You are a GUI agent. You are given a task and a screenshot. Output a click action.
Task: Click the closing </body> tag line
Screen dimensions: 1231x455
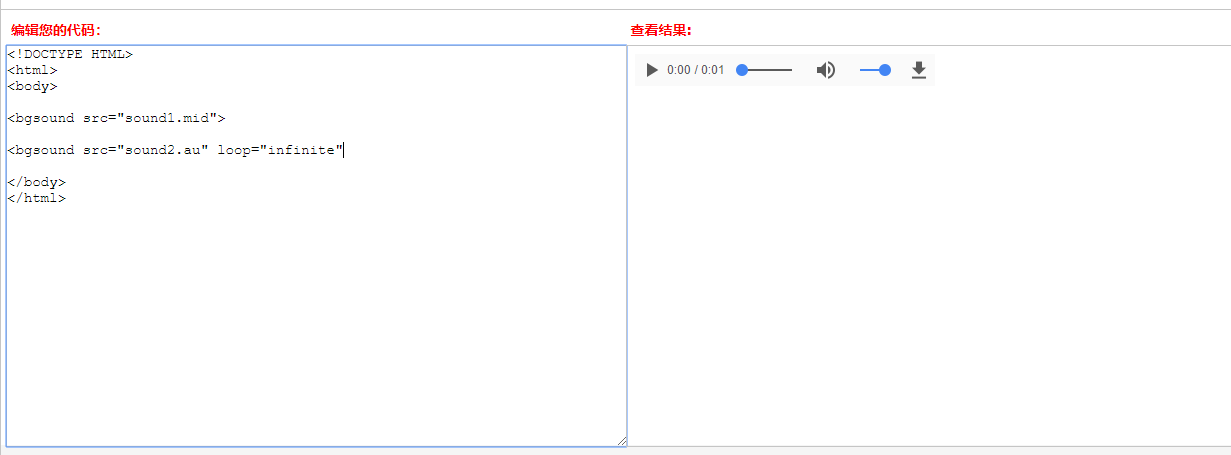[36, 182]
